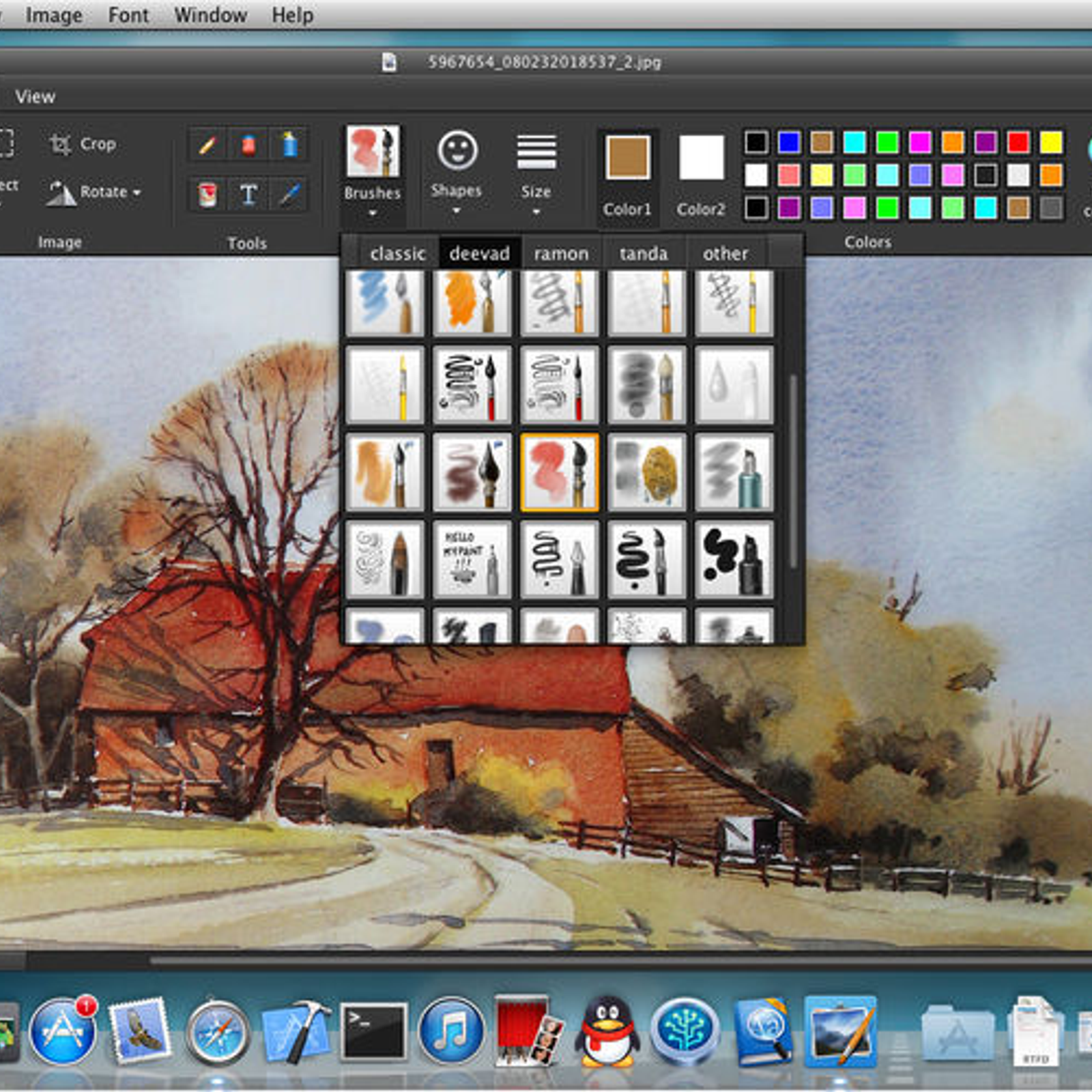This screenshot has height=1092, width=1092.
Task: Activate the Text tool
Action: coord(248,195)
